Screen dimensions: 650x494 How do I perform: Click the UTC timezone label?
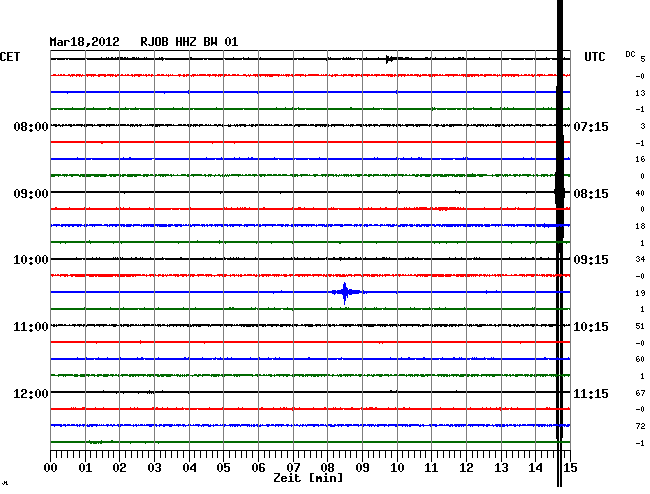click(x=594, y=57)
